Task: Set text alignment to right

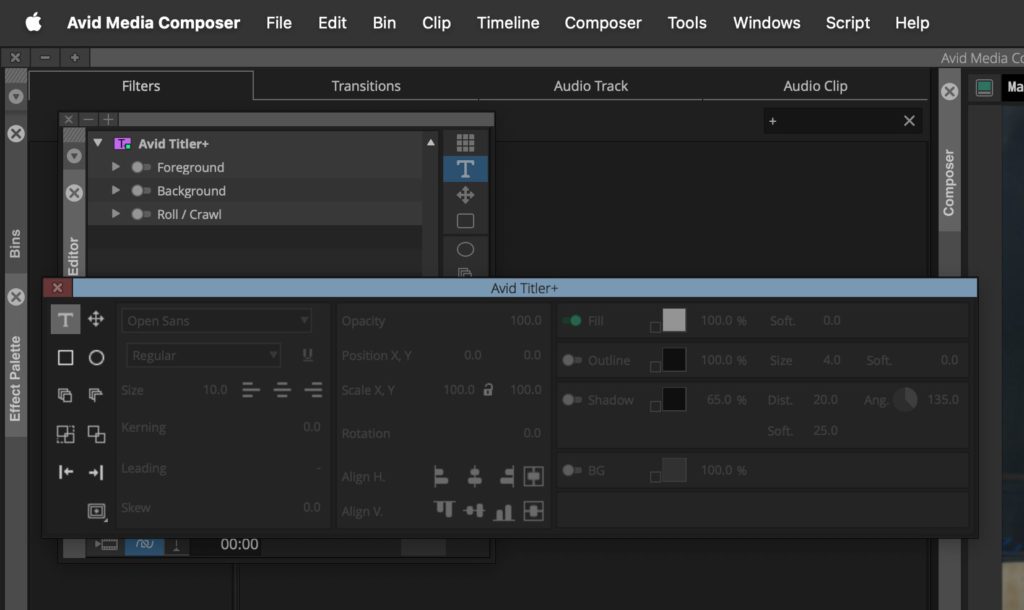Action: (x=313, y=390)
